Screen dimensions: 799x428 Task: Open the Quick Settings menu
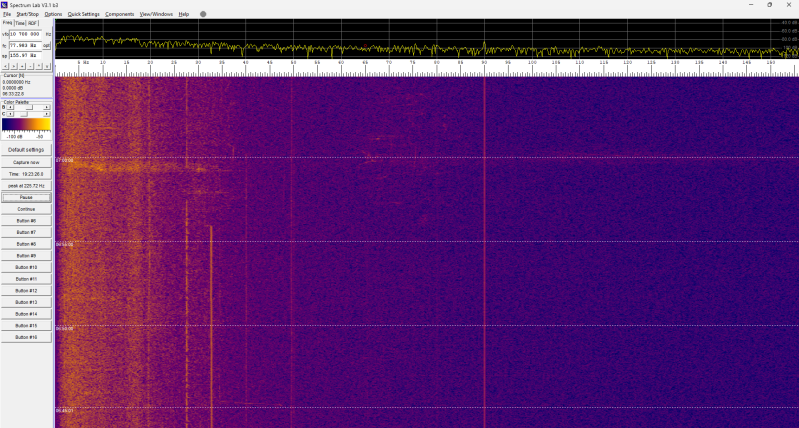click(84, 14)
